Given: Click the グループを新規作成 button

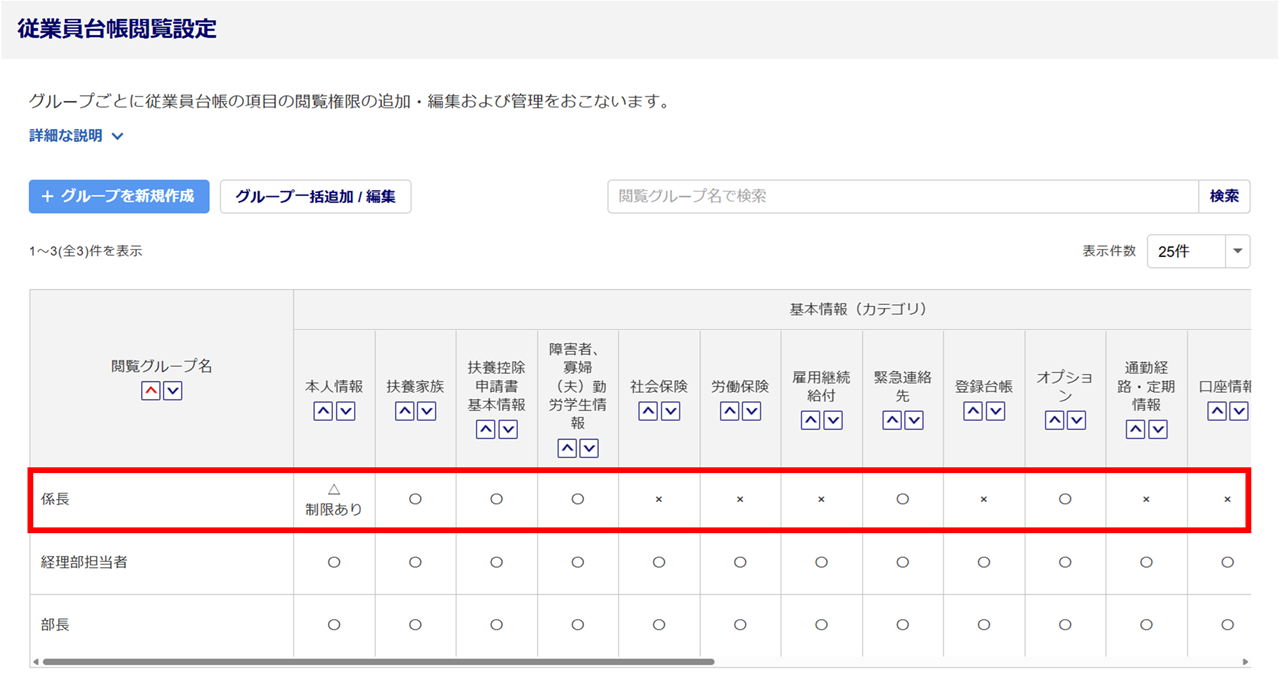Looking at the screenshot, I should point(119,197).
